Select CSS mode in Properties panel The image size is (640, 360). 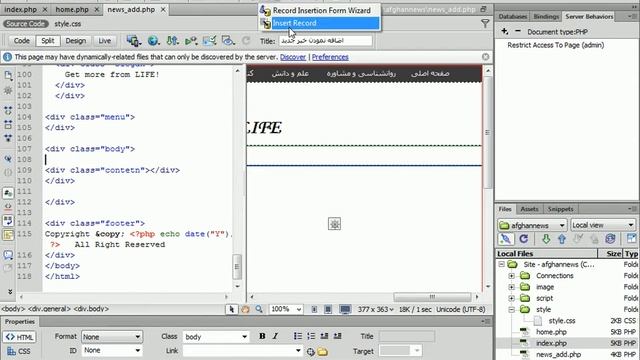tap(20, 351)
